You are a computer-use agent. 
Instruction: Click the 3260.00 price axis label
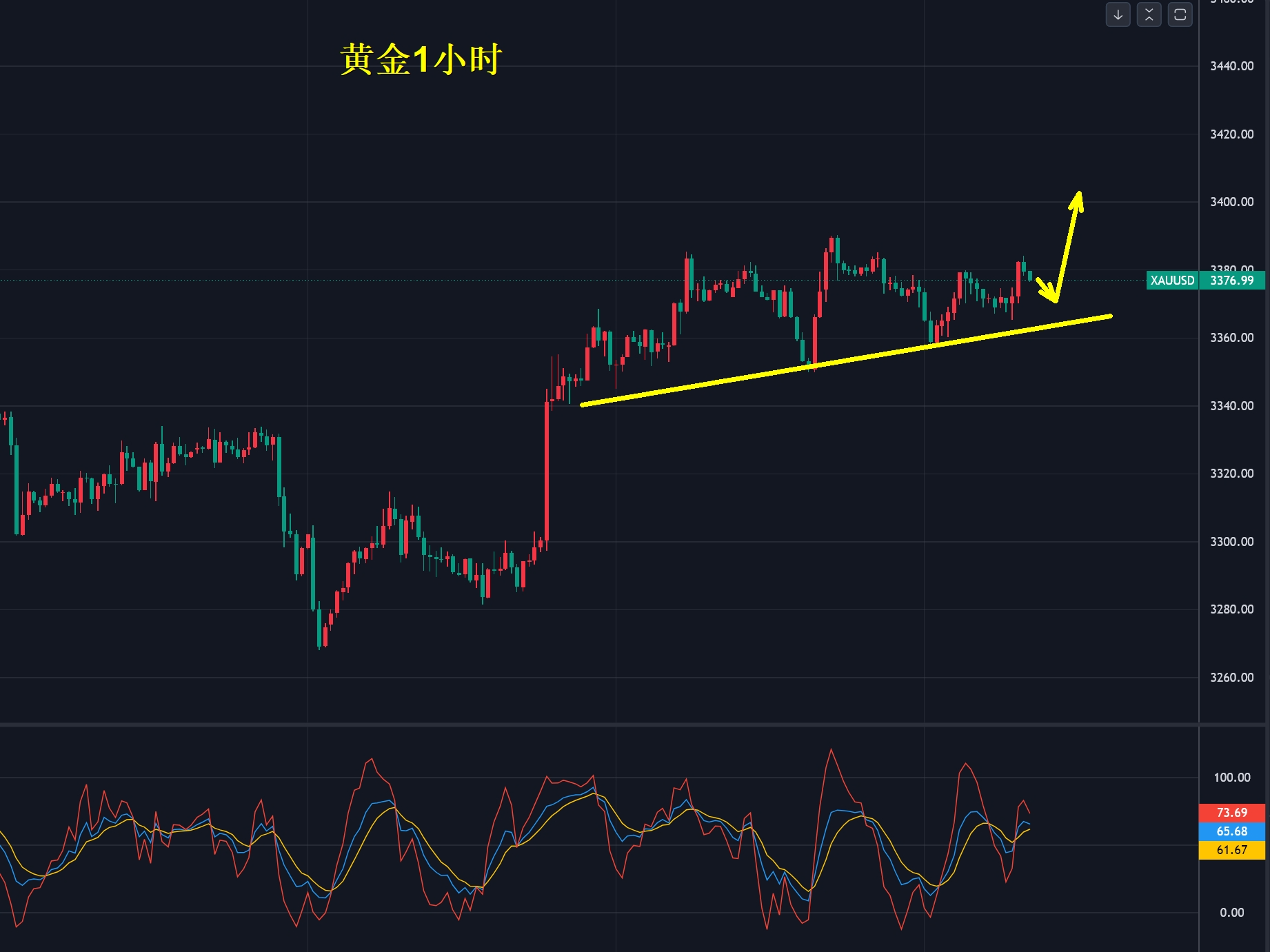click(1232, 678)
